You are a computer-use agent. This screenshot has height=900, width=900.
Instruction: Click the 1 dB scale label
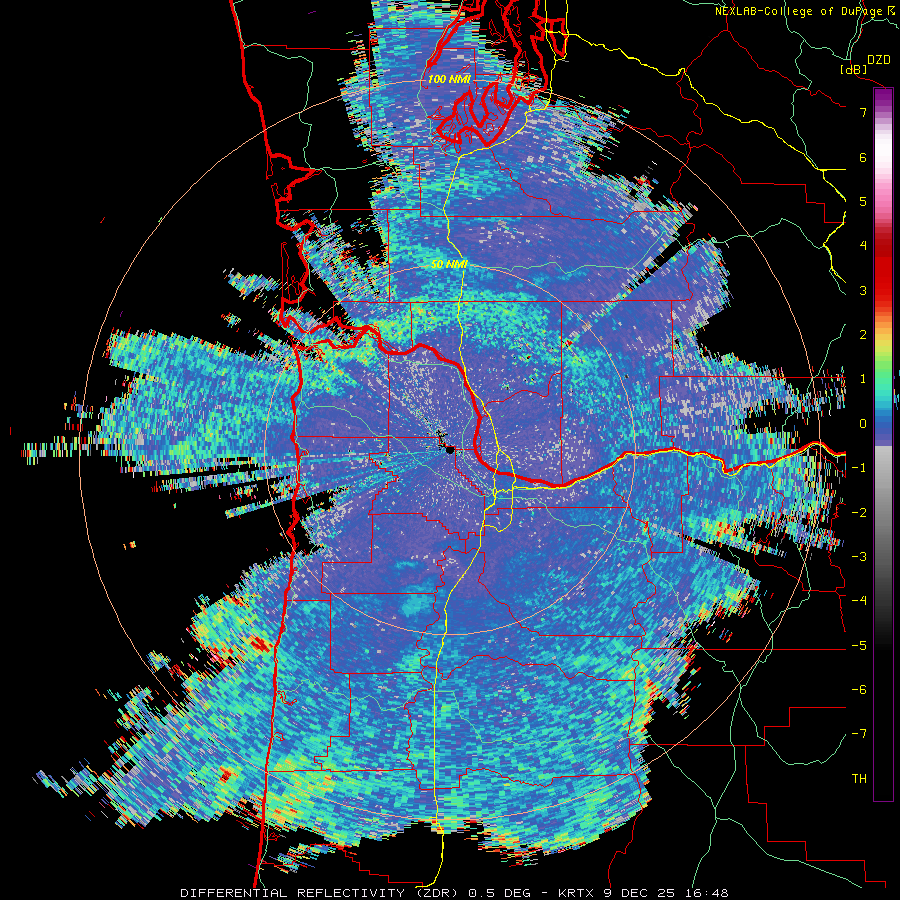(x=863, y=379)
